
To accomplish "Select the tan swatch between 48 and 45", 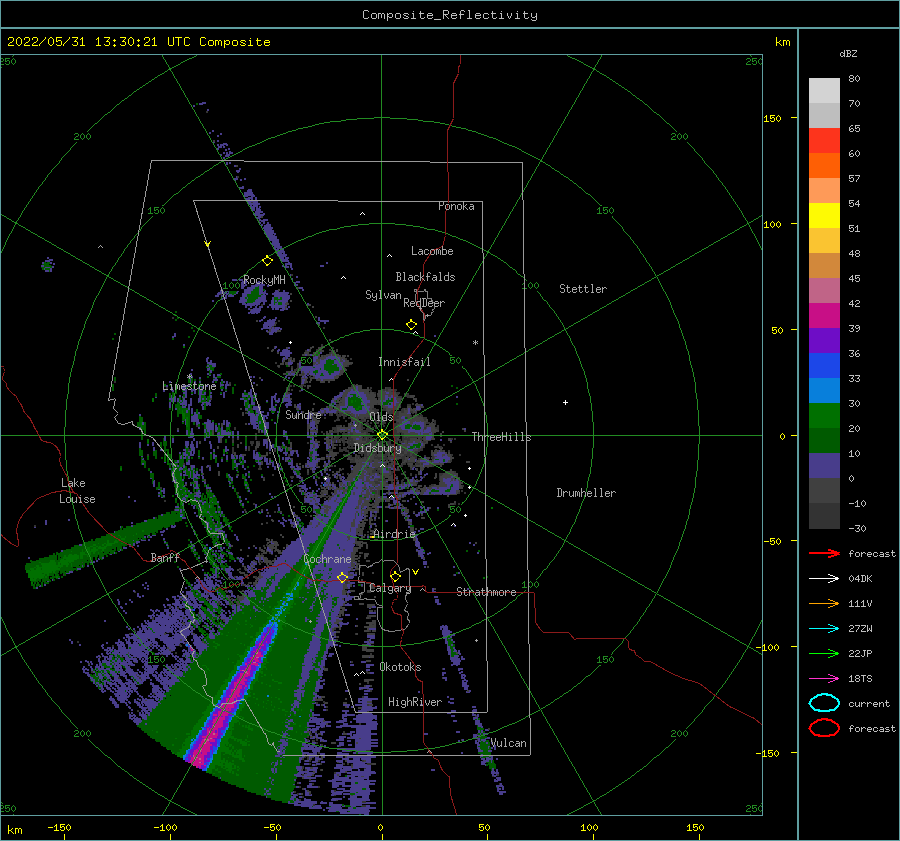I will [824, 265].
